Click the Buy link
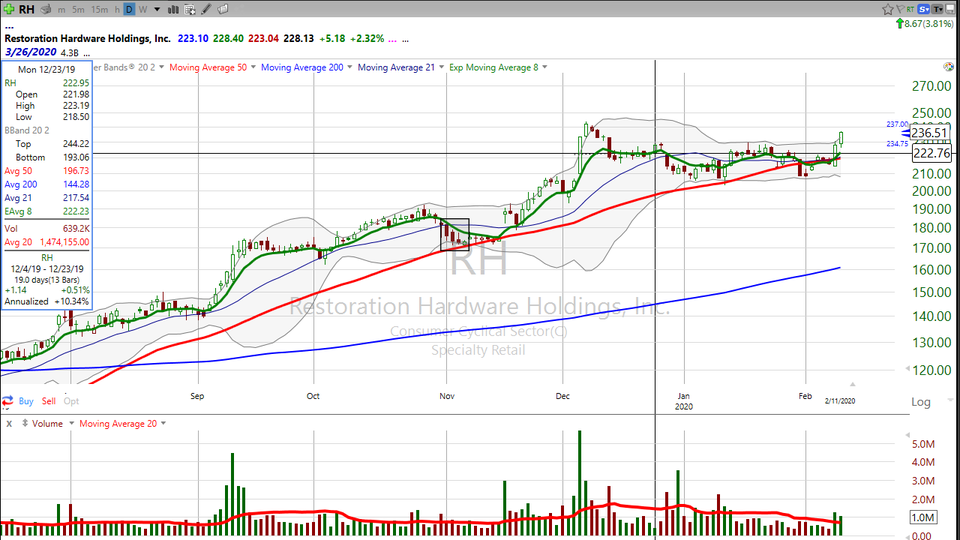This screenshot has height=540, width=960. coord(26,402)
